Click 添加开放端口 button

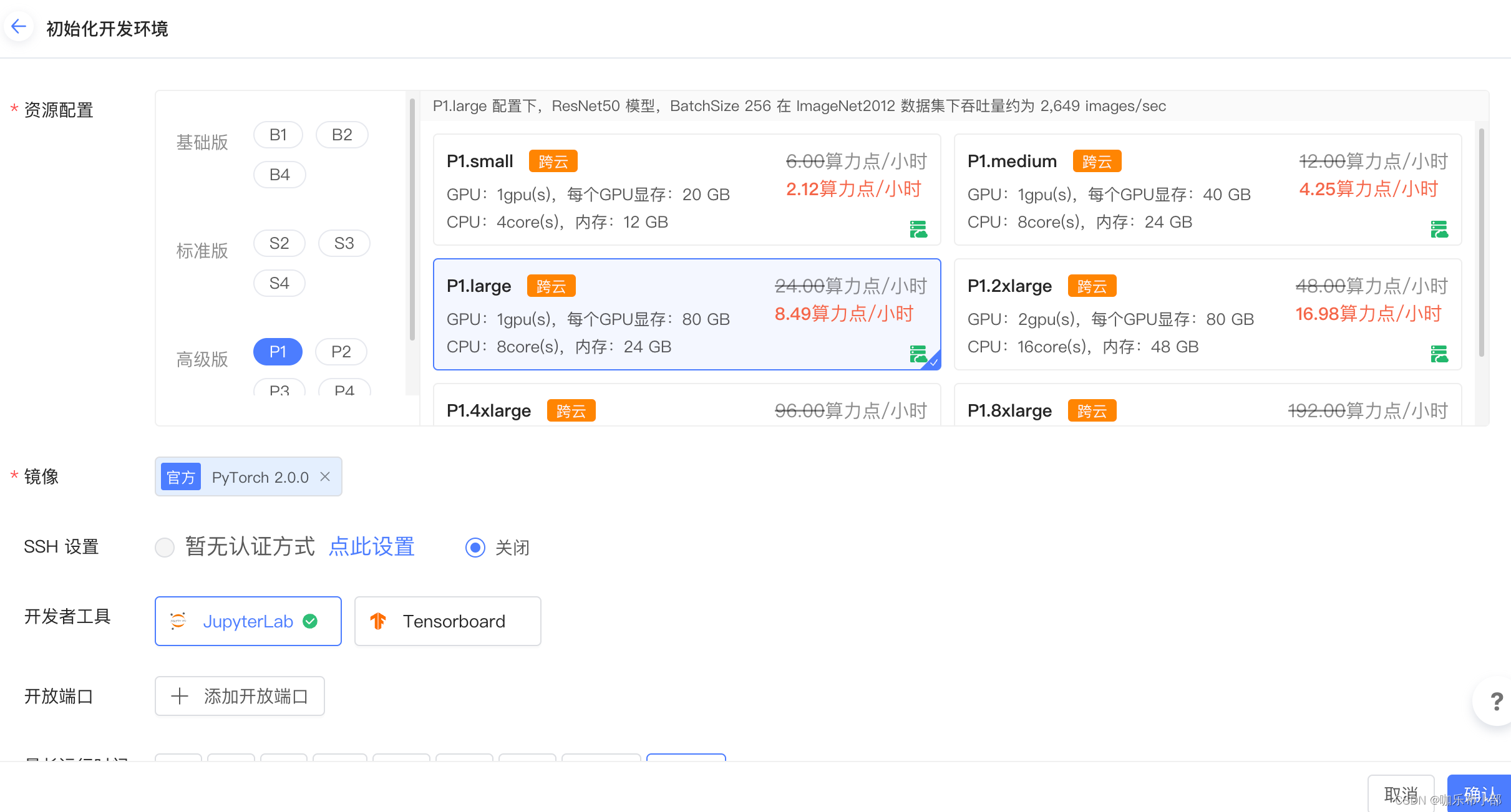(240, 696)
